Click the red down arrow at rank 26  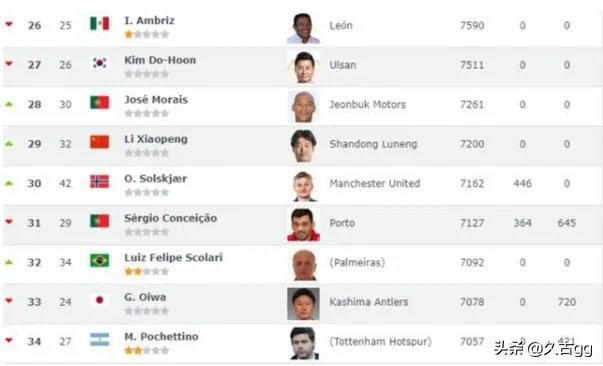[9, 24]
